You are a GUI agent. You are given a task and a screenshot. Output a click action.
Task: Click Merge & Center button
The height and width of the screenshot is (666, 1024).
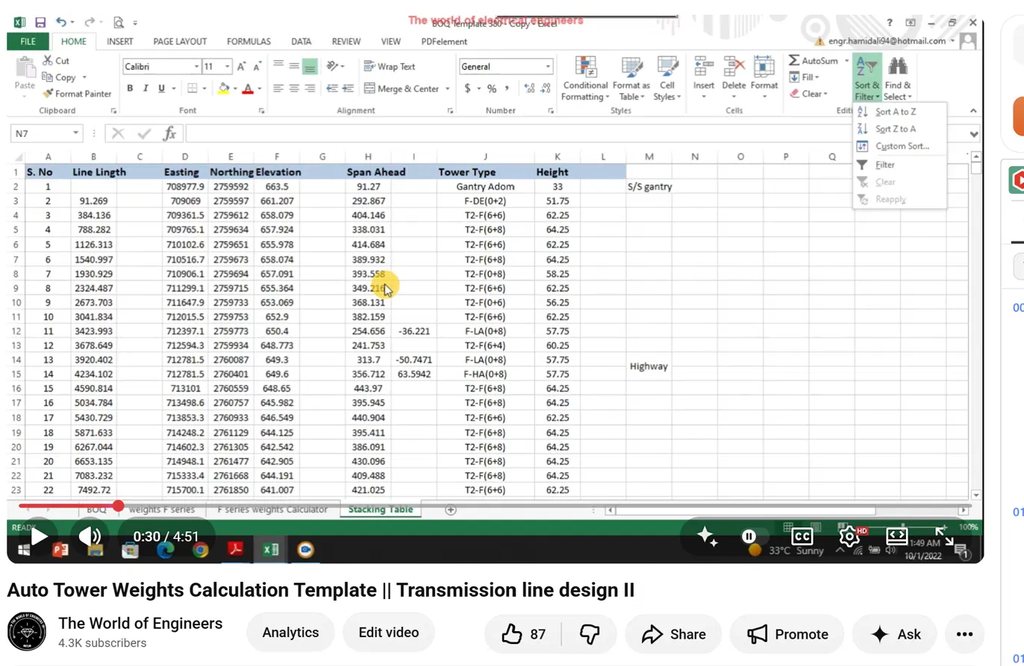[402, 88]
